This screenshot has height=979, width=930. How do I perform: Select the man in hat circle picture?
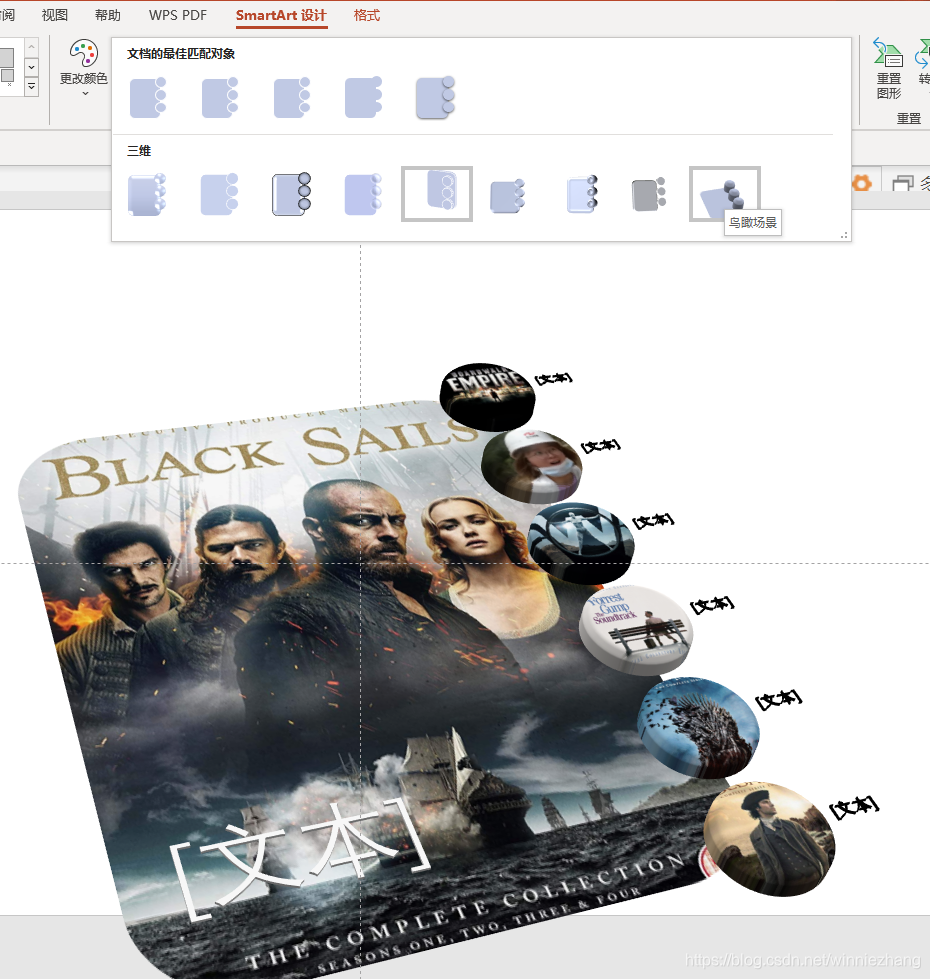[770, 839]
